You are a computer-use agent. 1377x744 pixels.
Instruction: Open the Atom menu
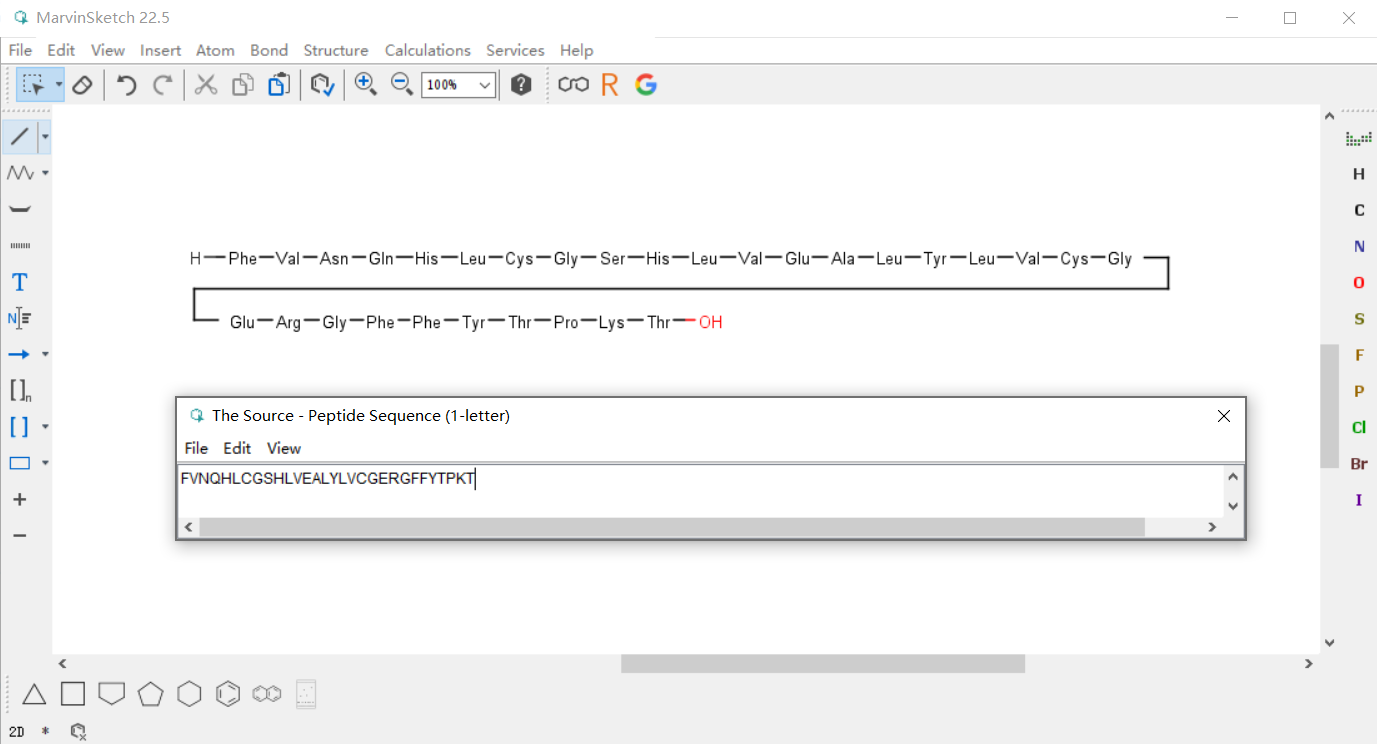coord(215,50)
